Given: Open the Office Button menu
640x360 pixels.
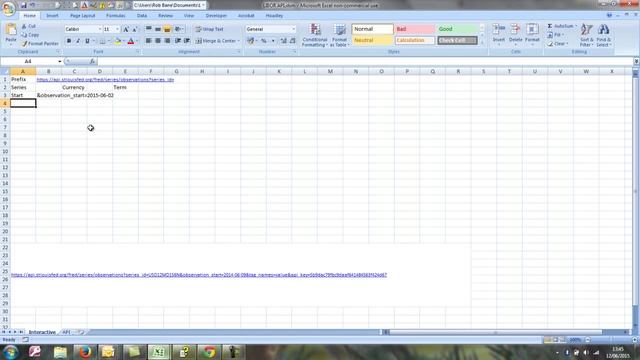Looking at the screenshot, I should click(8, 8).
